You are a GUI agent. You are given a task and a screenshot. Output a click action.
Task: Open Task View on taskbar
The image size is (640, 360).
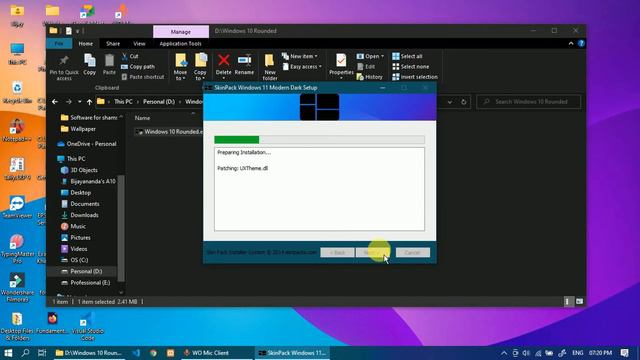pyautogui.click(x=42, y=353)
